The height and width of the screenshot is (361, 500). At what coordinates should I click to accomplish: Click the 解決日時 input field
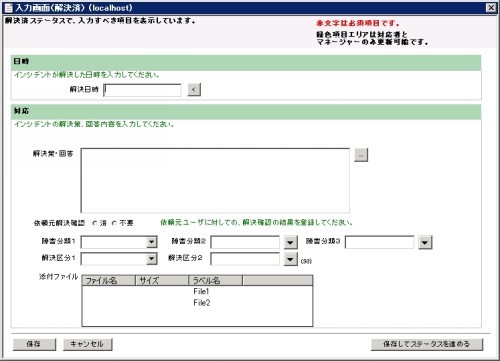point(142,90)
